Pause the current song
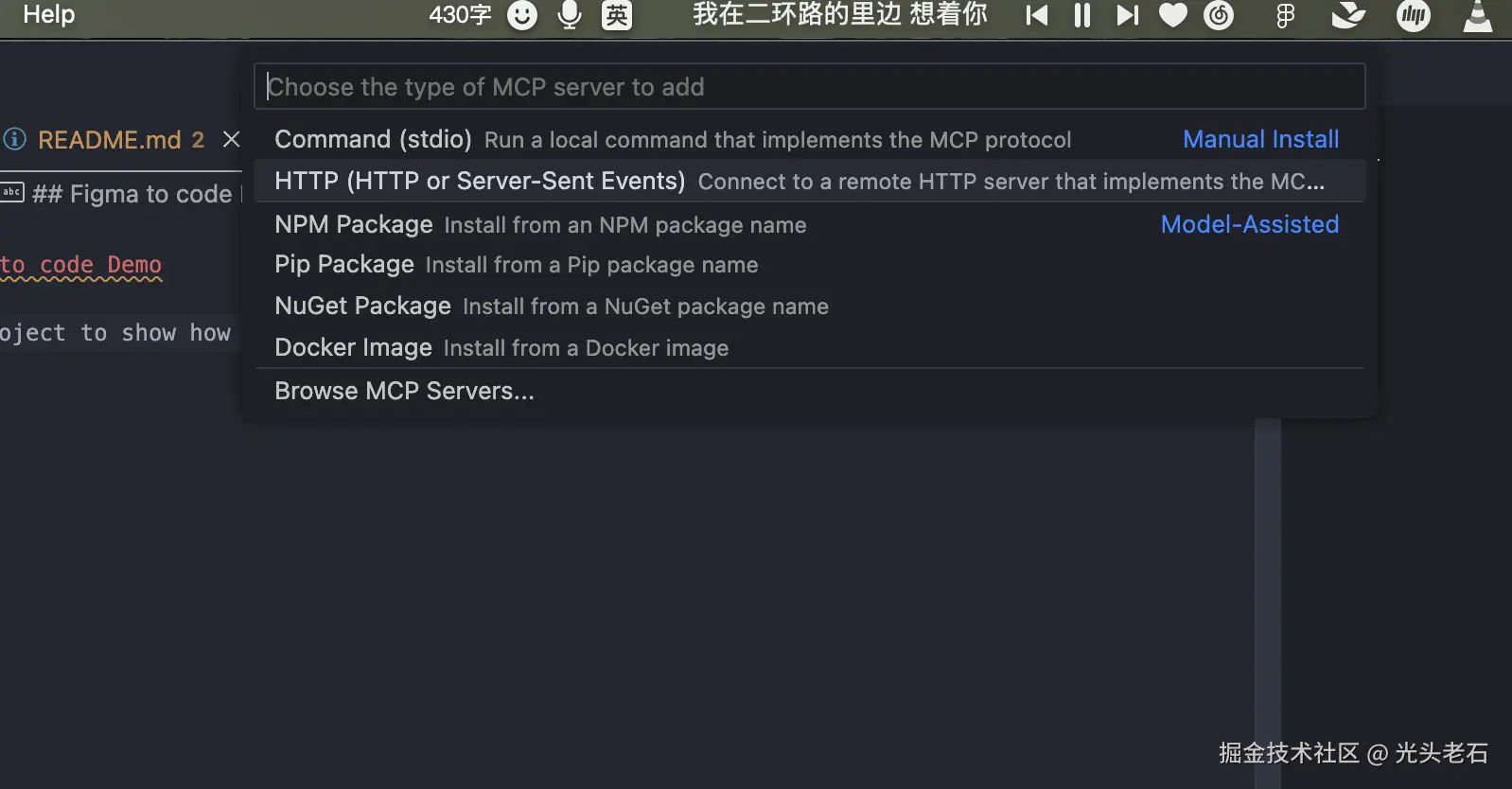The width and height of the screenshot is (1512, 789). pos(1081,15)
